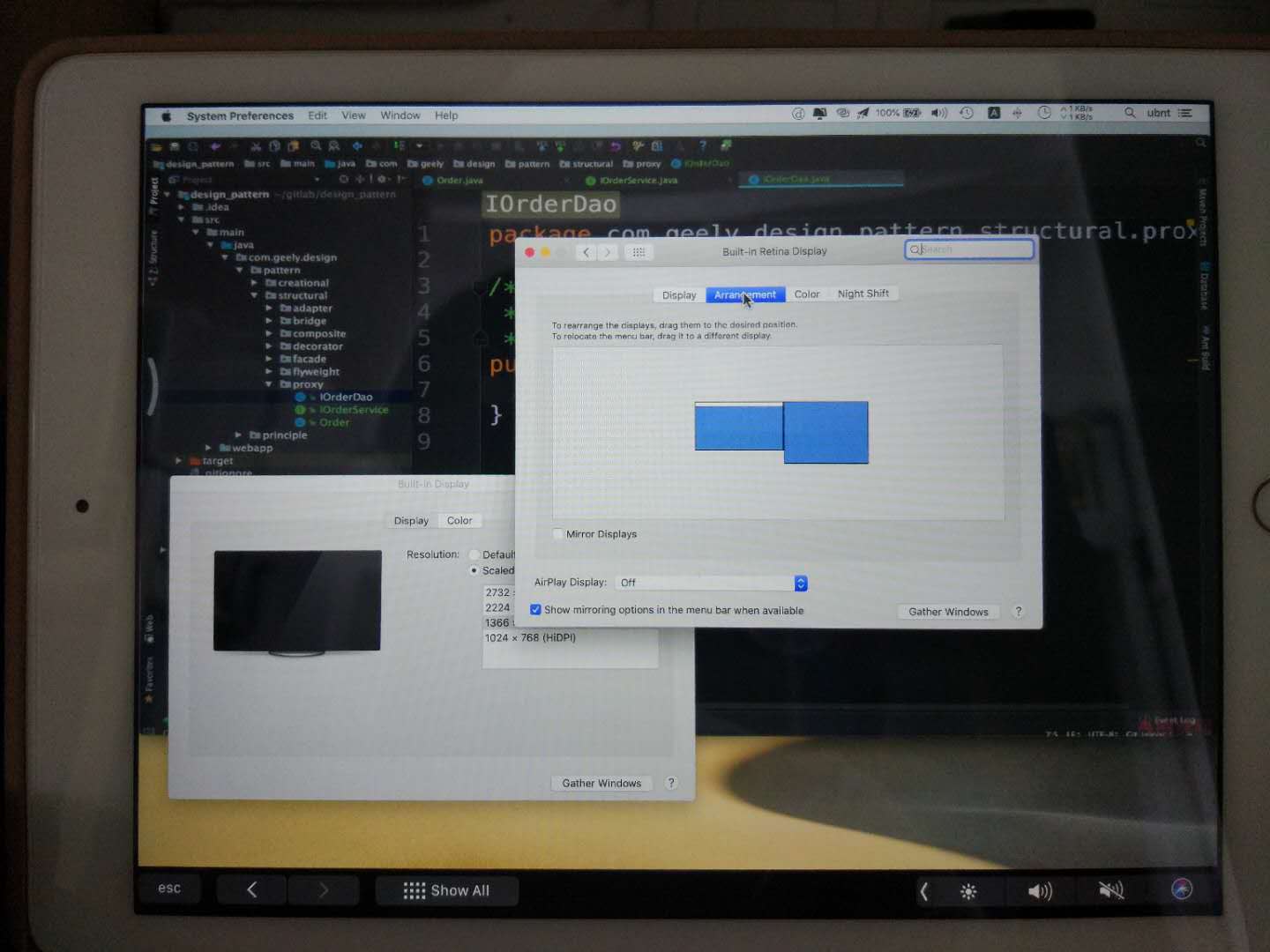
Task: Select the Scaled resolution radio button
Action: point(474,570)
